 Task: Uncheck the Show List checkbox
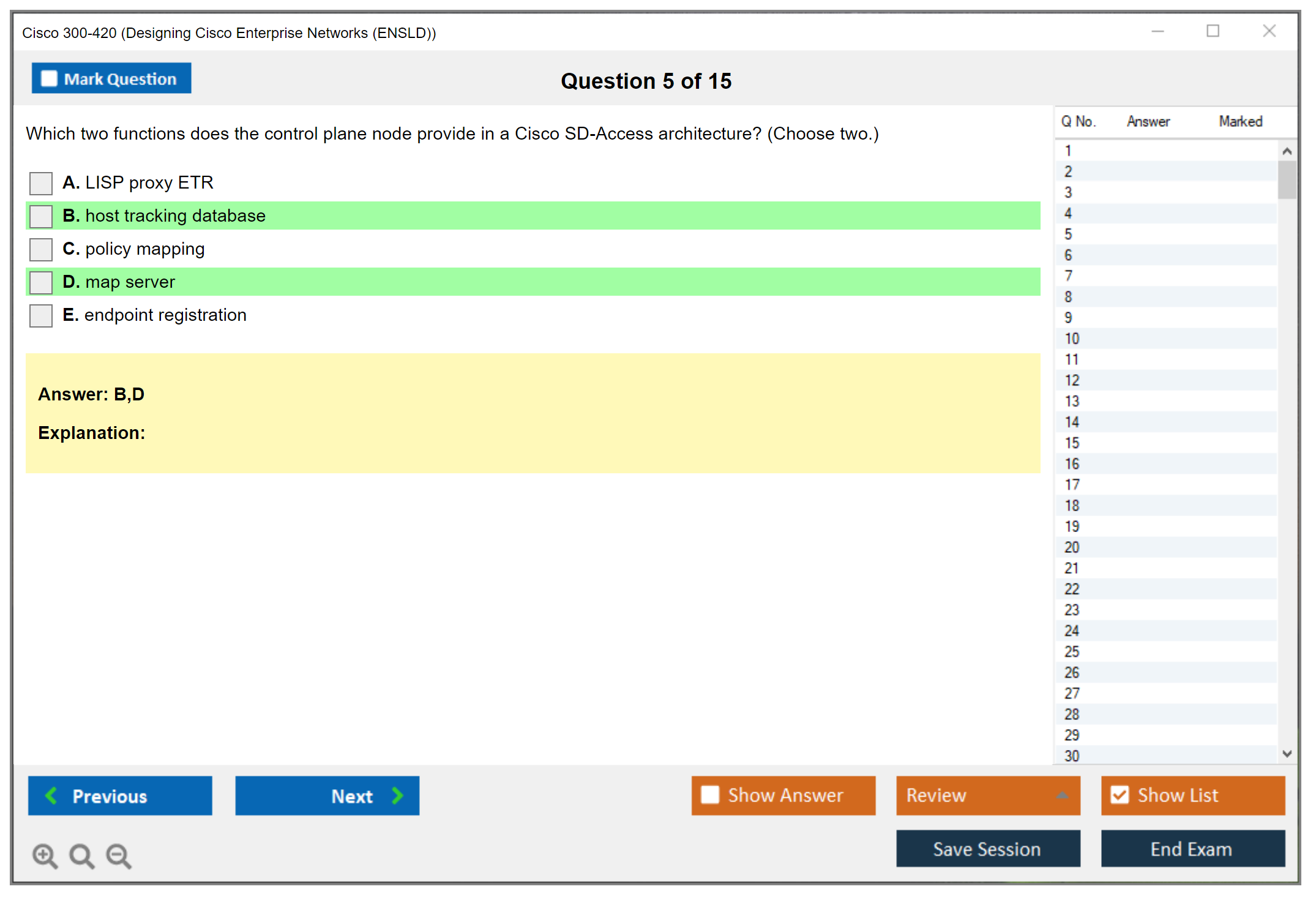1120,795
